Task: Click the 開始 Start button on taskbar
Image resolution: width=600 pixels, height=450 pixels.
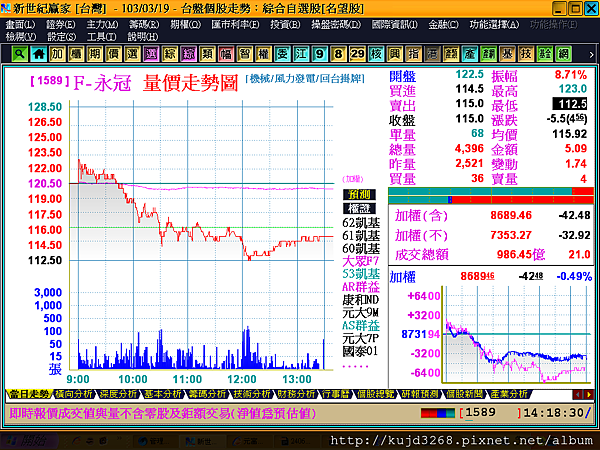Action: [28, 441]
